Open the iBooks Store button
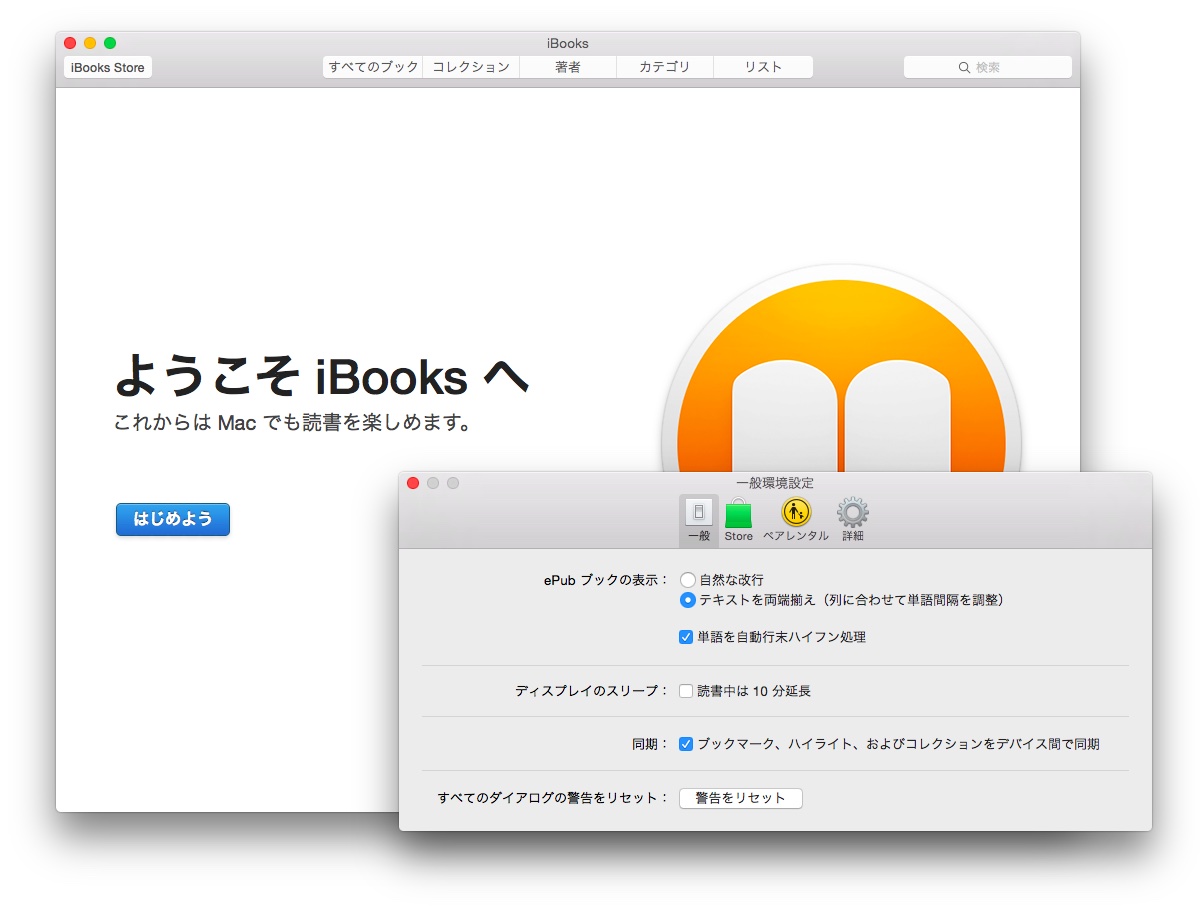 [x=108, y=68]
